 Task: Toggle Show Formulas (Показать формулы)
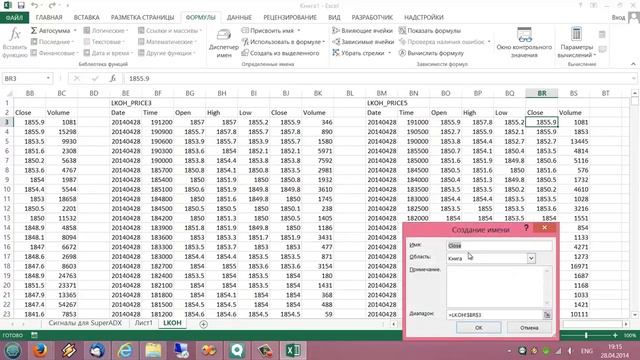point(430,31)
